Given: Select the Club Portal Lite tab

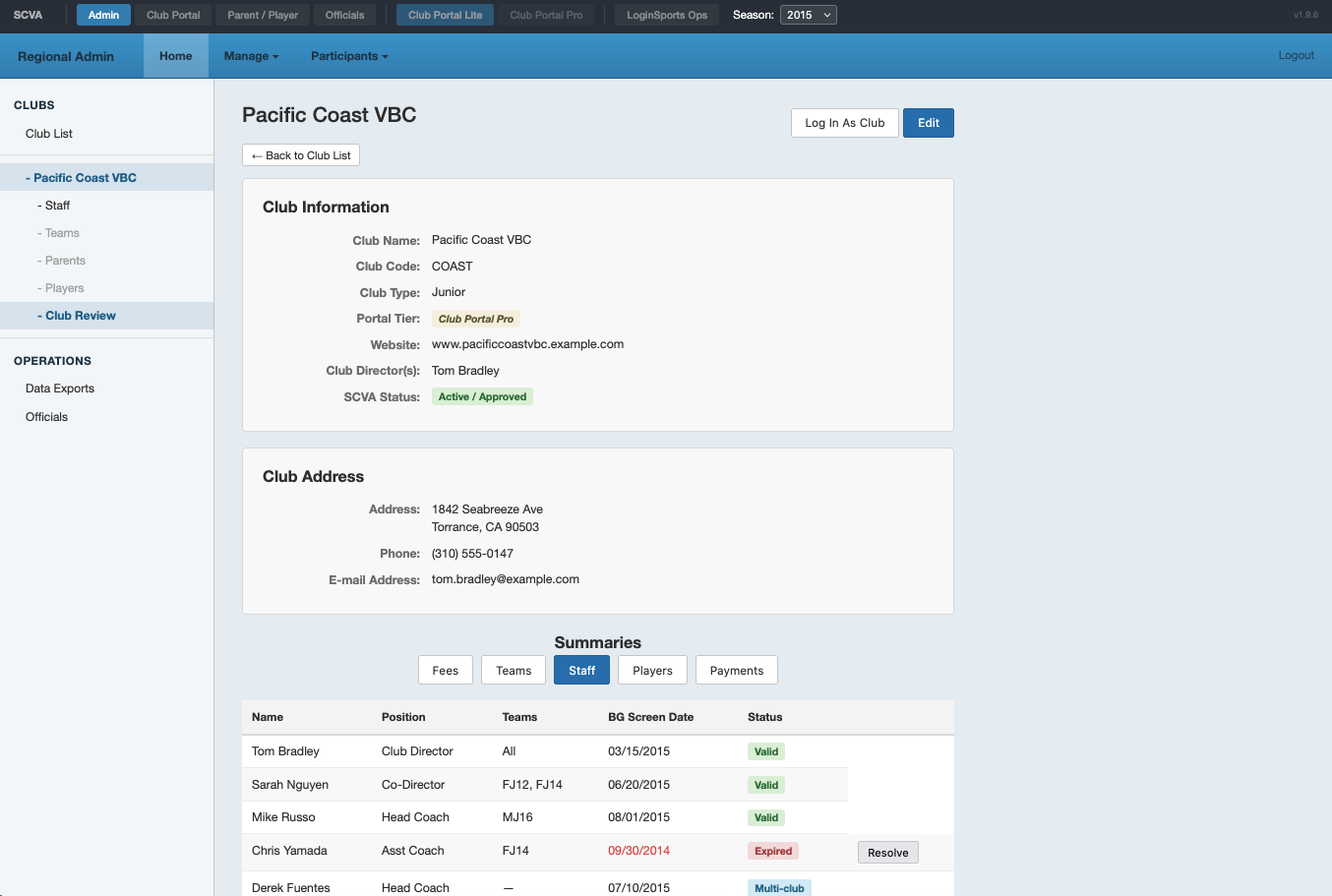Looking at the screenshot, I should pos(446,15).
